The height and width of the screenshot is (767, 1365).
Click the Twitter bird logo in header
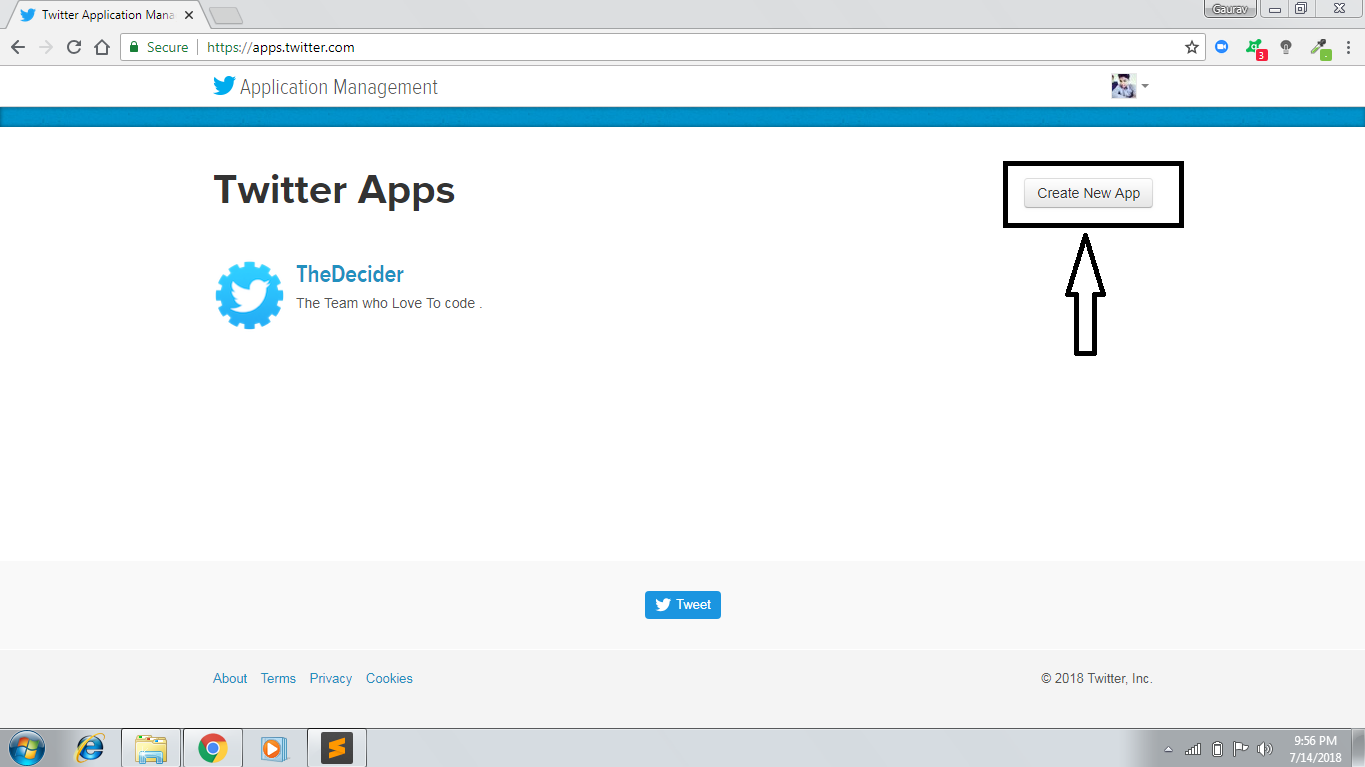pos(224,86)
